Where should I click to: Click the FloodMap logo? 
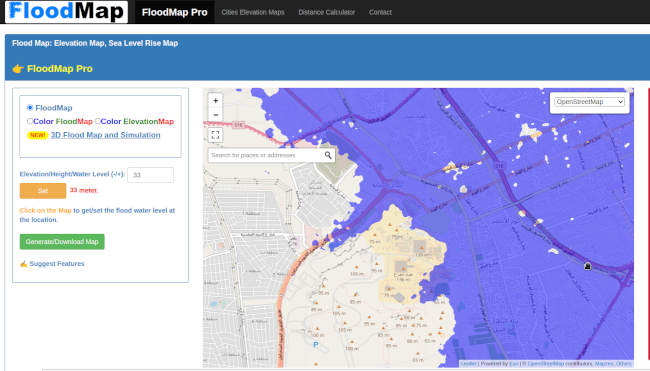click(x=66, y=11)
